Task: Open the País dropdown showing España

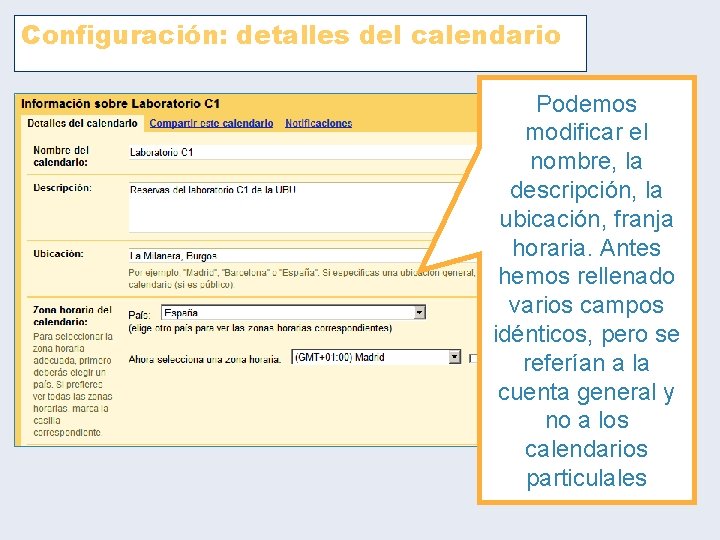Action: coord(293,313)
